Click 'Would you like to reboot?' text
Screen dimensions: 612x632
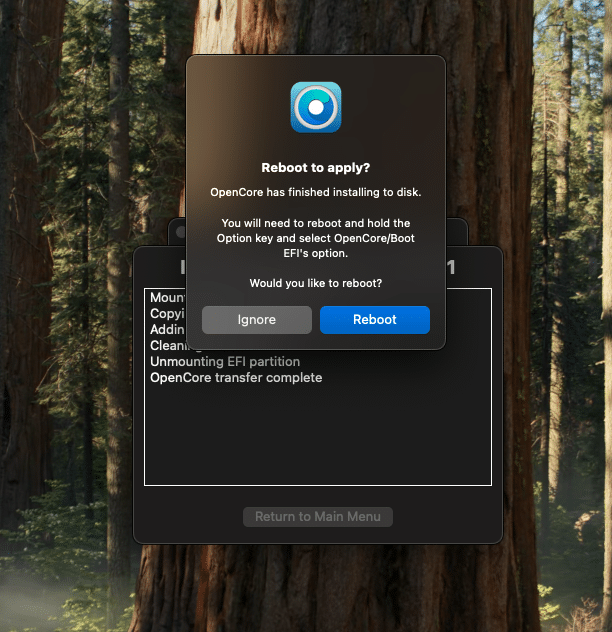tap(316, 283)
